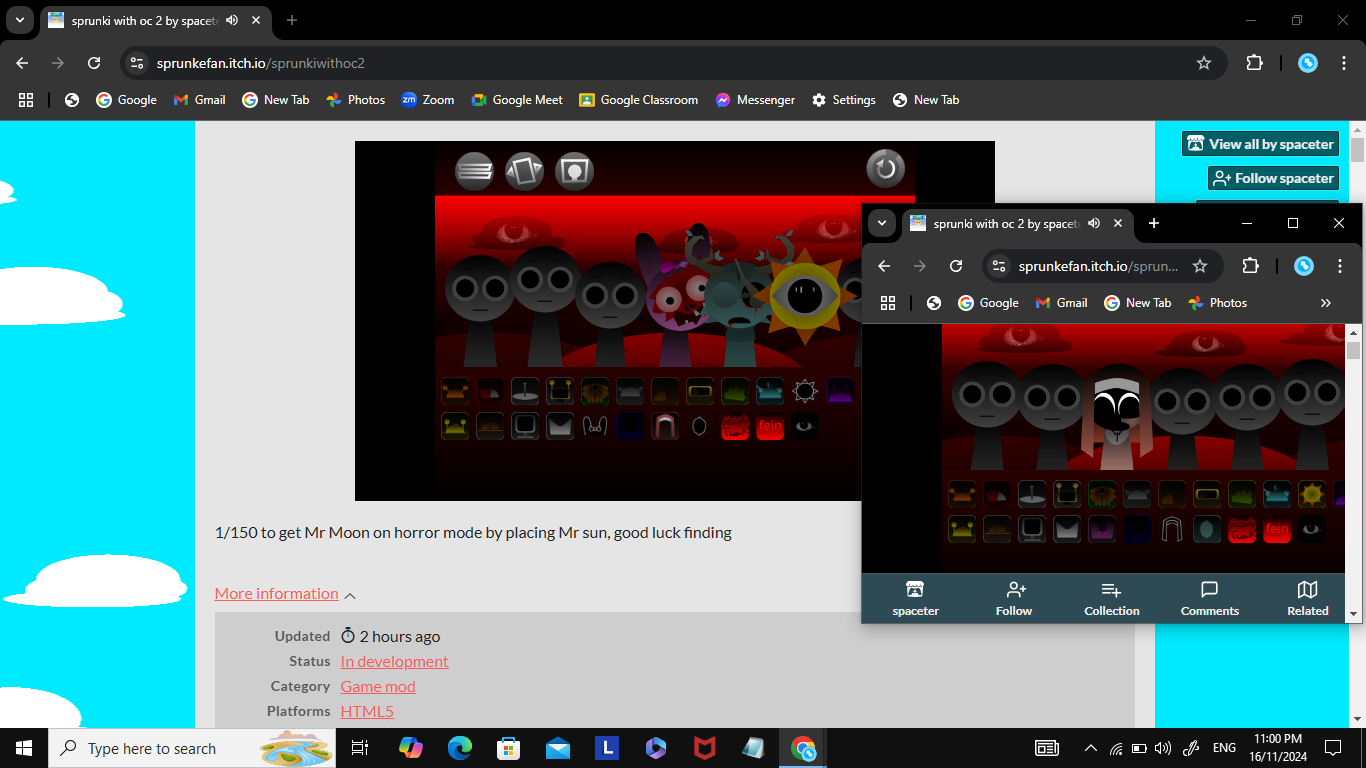Open the Windows Start menu
Viewport: 1366px width, 768px height.
click(x=24, y=748)
